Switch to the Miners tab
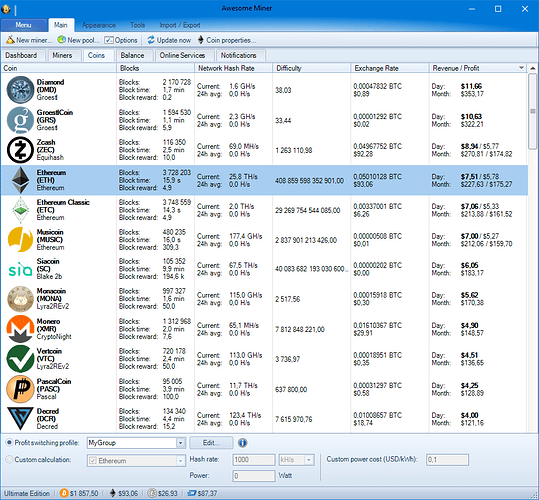This screenshot has width=539, height=500. click(x=62, y=55)
